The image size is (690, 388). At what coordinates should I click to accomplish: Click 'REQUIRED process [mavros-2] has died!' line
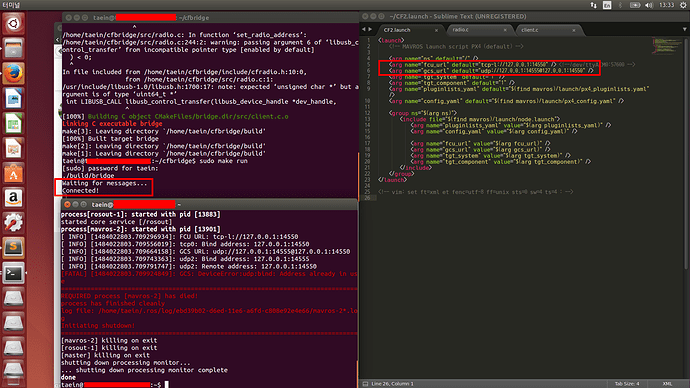coord(129,296)
